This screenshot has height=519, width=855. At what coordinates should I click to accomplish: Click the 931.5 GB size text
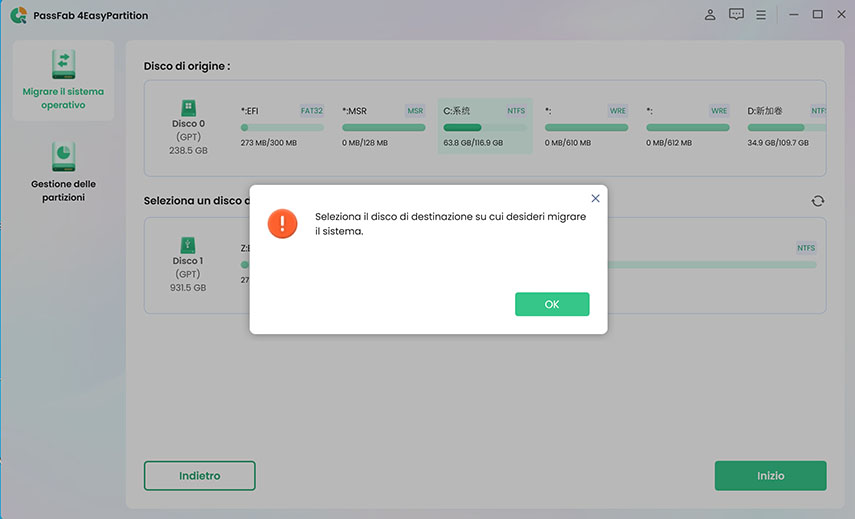188,288
